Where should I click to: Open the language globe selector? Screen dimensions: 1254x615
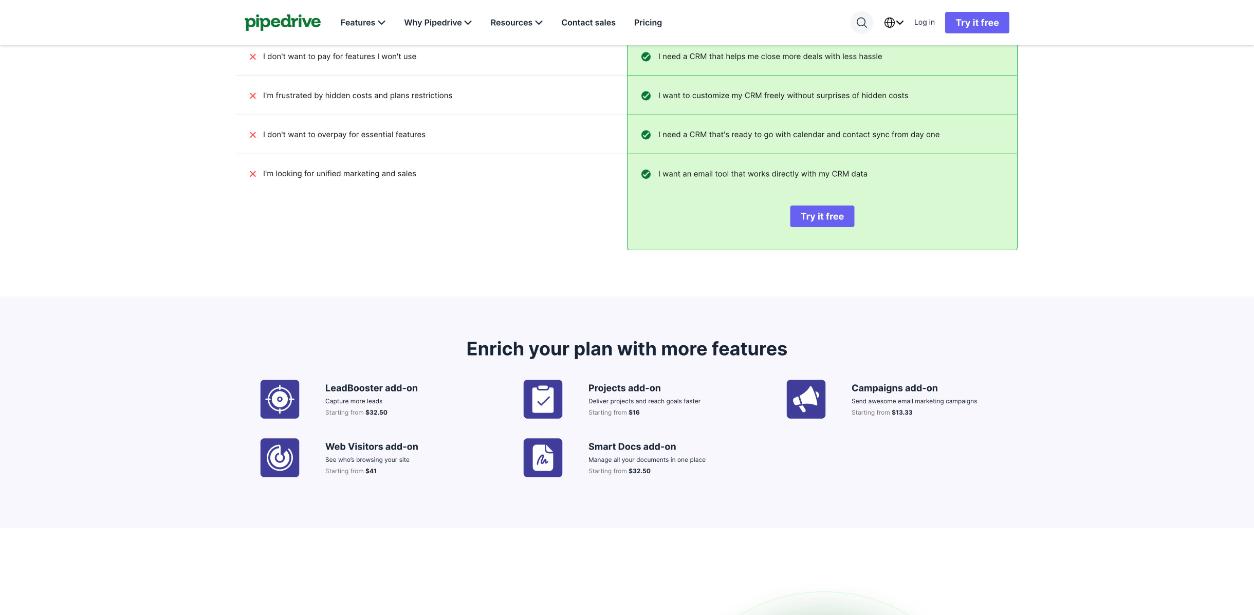click(x=893, y=22)
